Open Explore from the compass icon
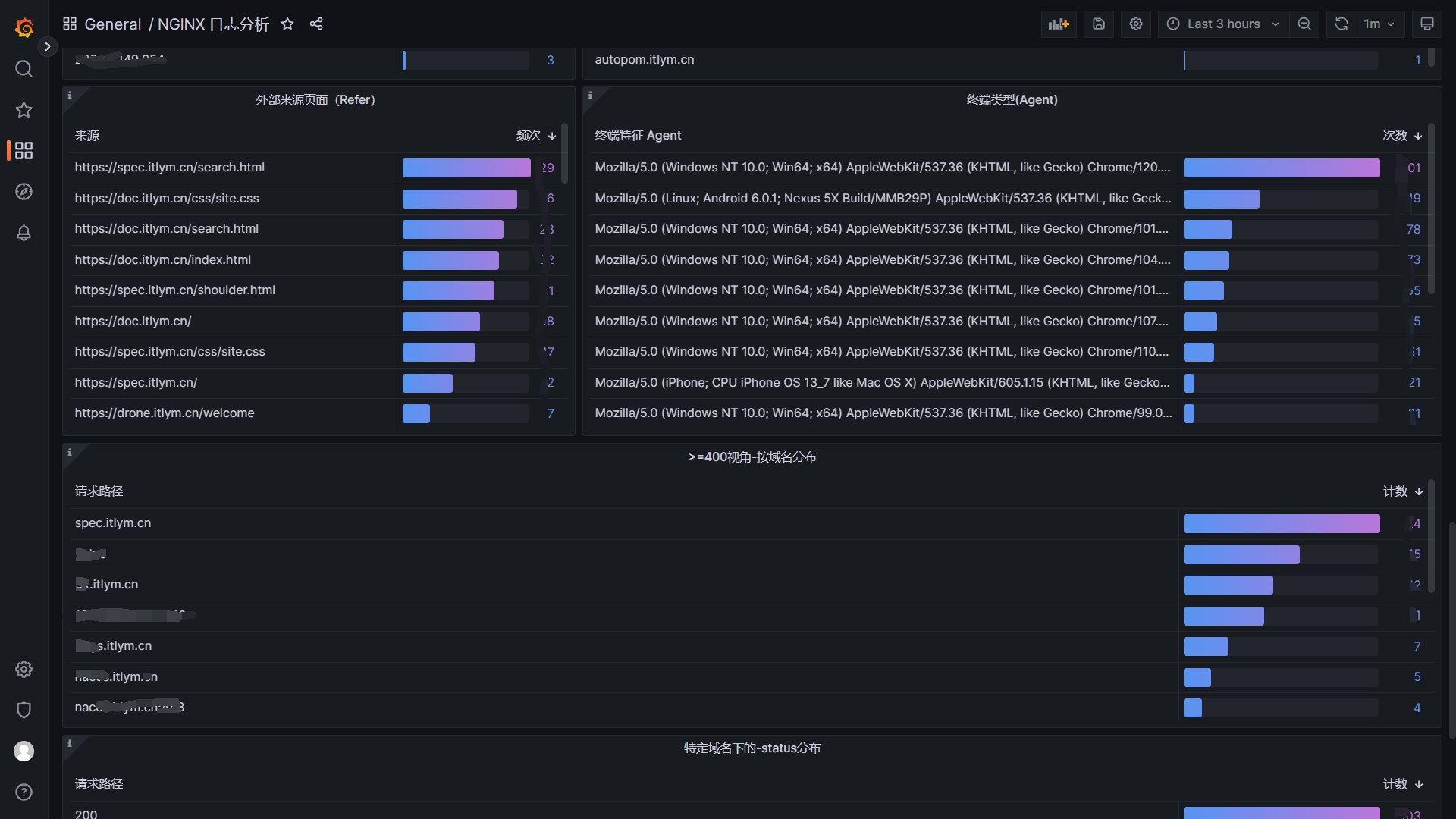Viewport: 1456px width, 819px height. [24, 192]
